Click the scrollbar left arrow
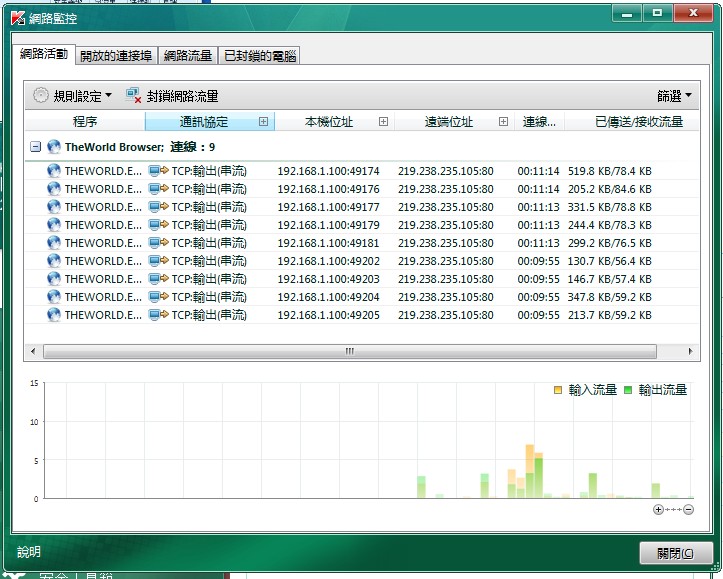 [x=33, y=351]
